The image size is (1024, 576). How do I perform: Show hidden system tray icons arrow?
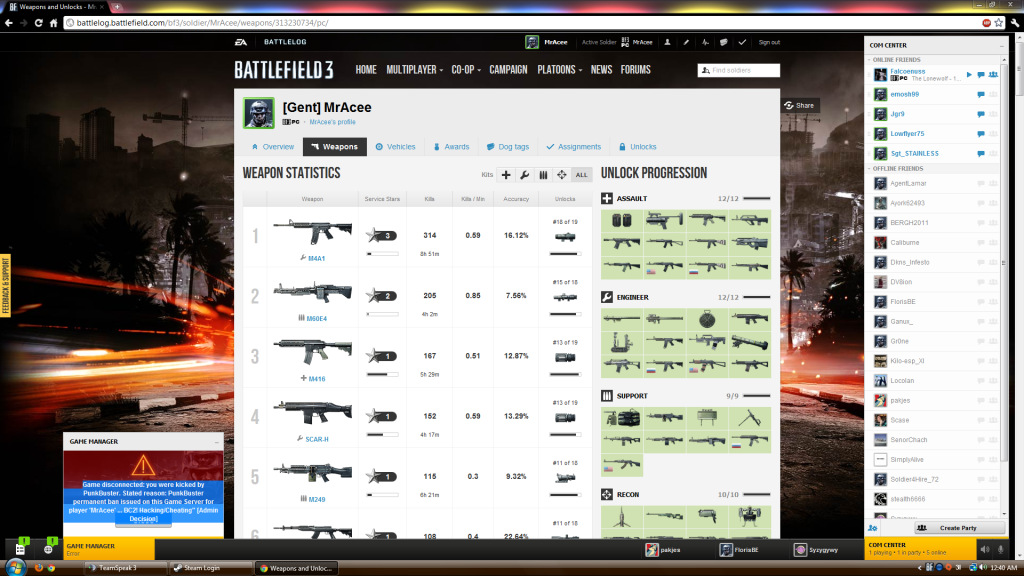[x=919, y=568]
